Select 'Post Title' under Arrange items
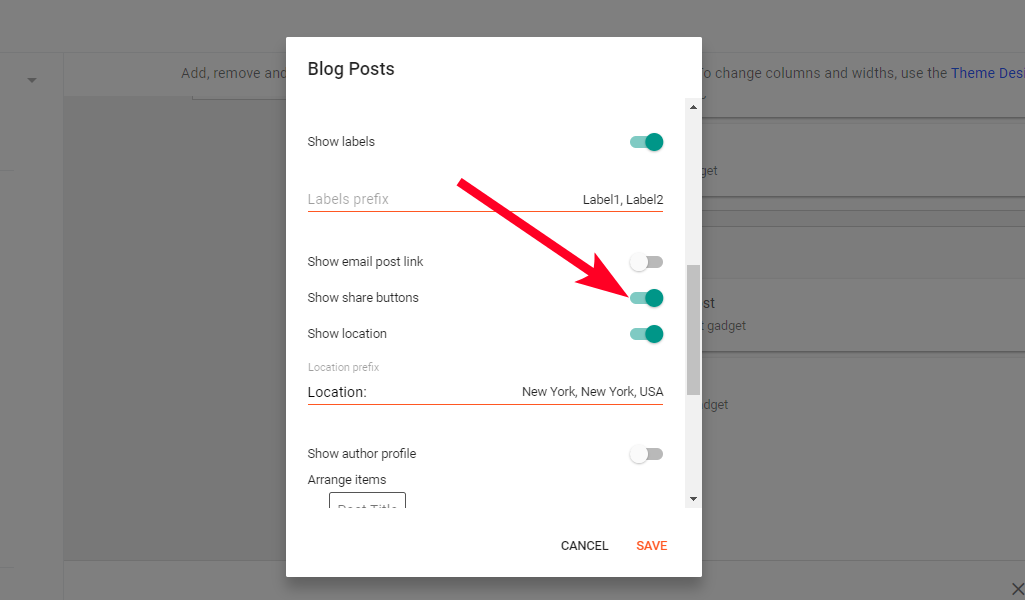1025x600 pixels. [x=367, y=505]
